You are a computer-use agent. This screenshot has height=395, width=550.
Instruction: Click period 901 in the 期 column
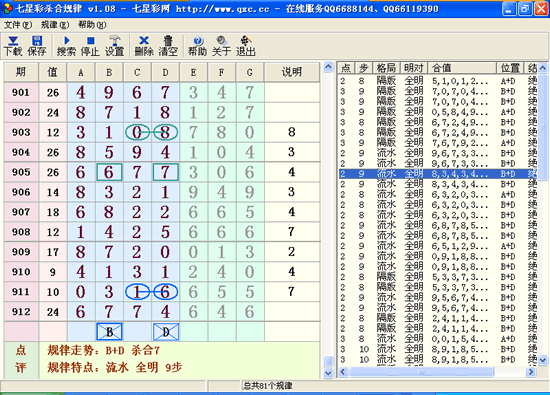[x=21, y=93]
